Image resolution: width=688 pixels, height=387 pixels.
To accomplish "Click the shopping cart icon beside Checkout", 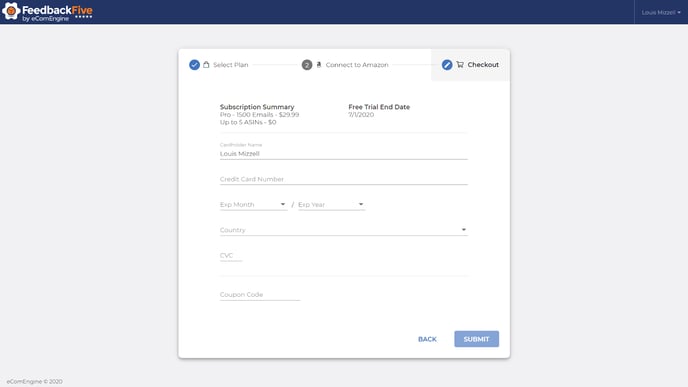I will point(460,64).
